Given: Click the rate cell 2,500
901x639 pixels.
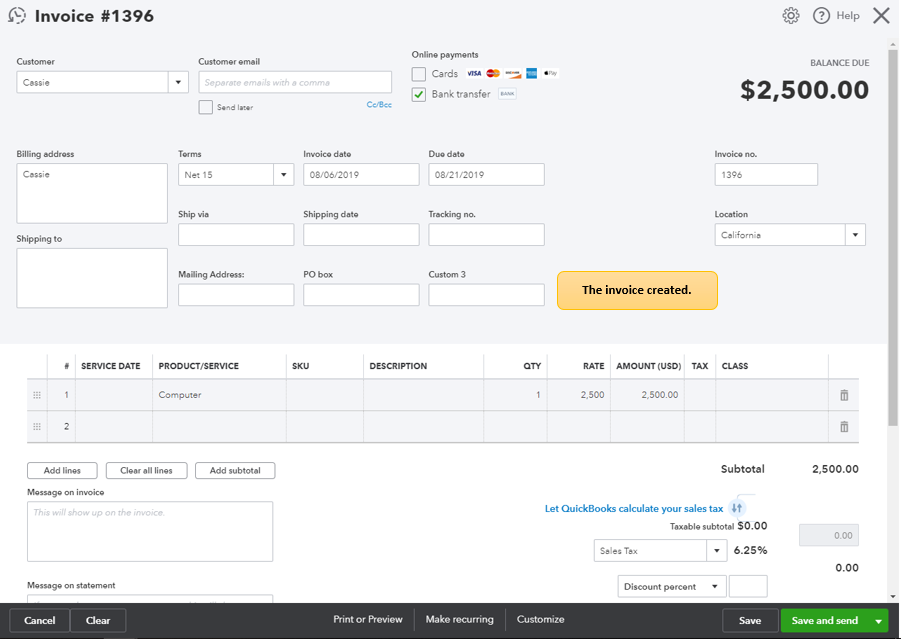Looking at the screenshot, I should pos(579,395).
